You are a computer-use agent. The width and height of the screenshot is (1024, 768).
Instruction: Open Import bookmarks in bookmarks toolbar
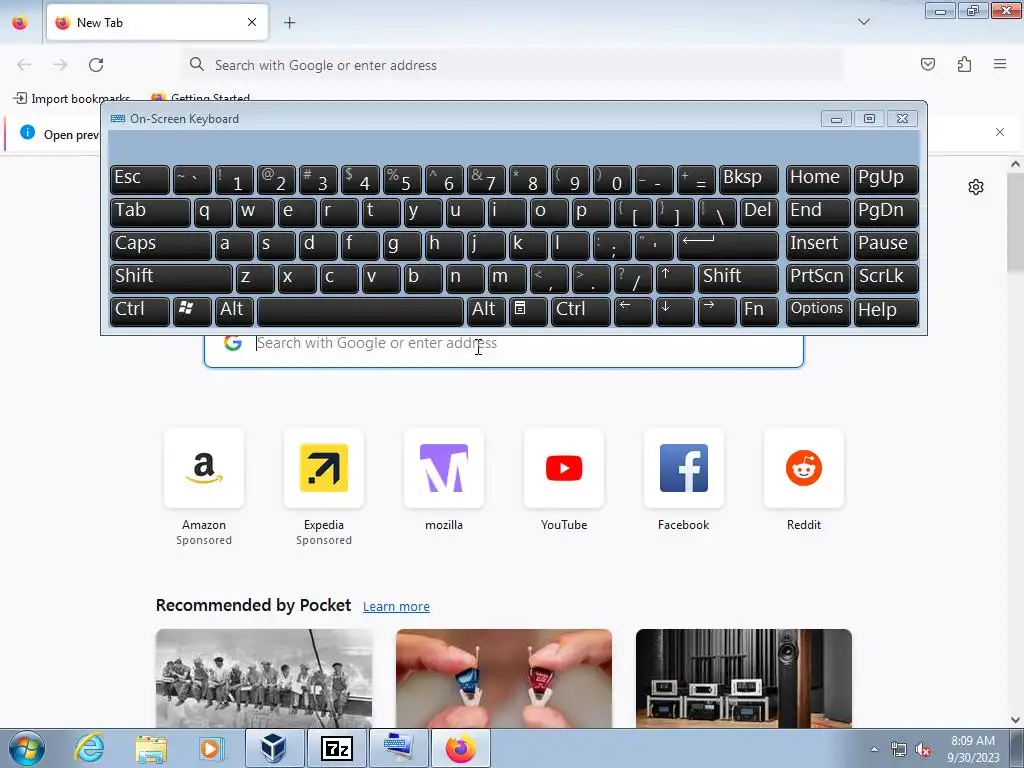(72, 98)
